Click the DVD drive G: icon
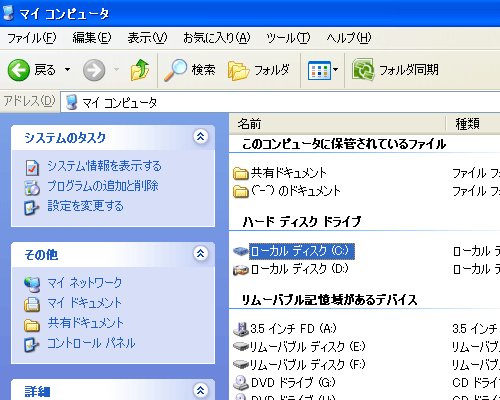500x400 pixels. coord(241,383)
